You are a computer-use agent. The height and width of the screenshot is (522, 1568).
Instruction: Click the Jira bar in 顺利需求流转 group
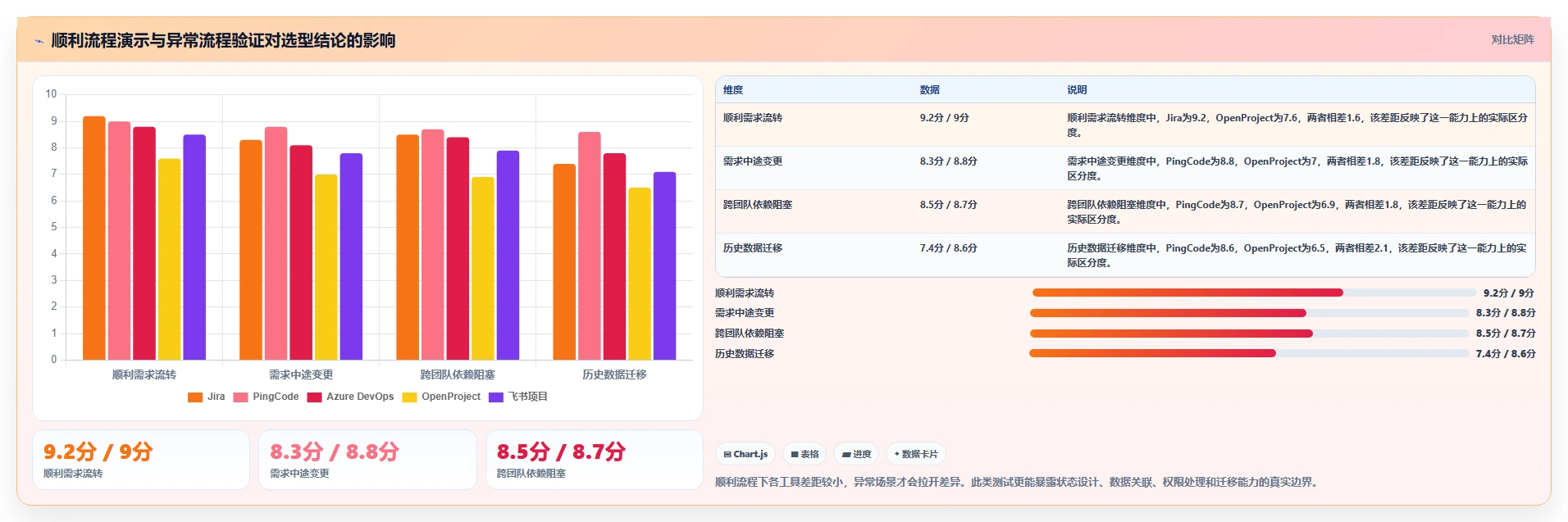click(x=94, y=238)
